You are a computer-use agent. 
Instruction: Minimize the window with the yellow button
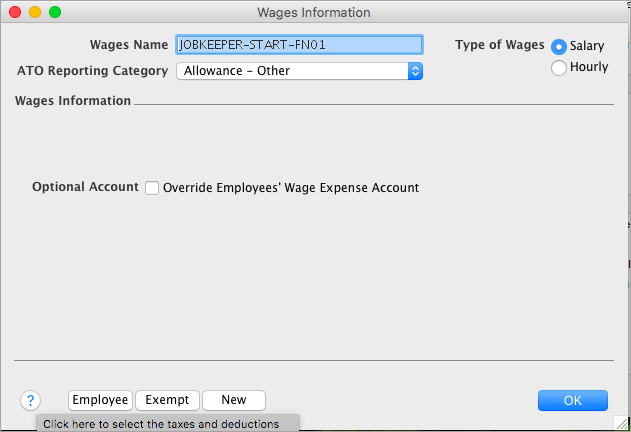[x=34, y=12]
